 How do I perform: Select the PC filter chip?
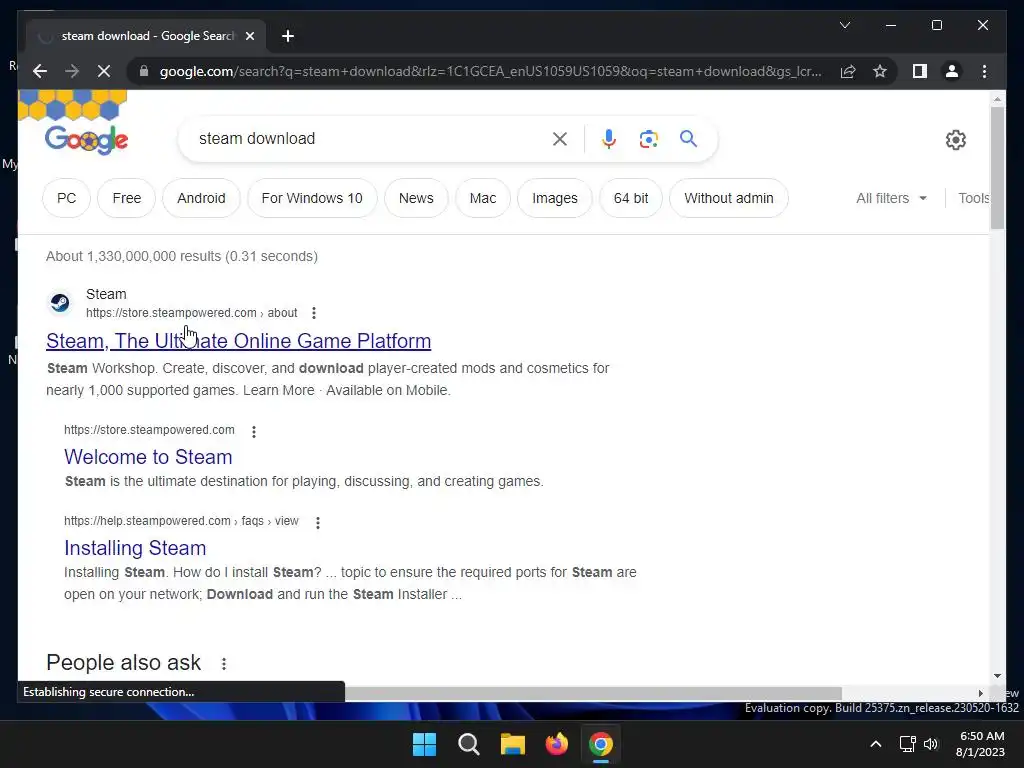[x=67, y=198]
